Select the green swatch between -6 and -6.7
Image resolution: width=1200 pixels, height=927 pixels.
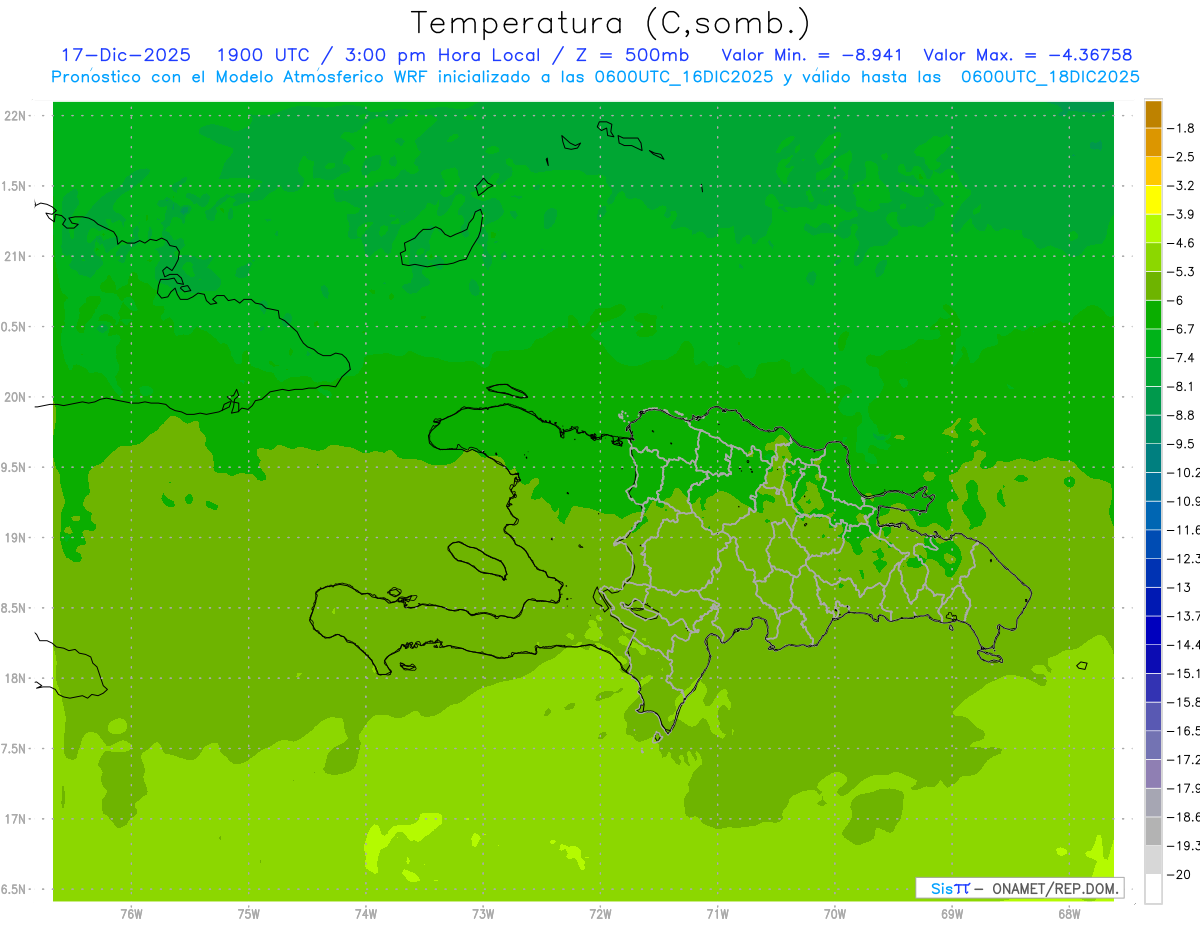point(1153,315)
